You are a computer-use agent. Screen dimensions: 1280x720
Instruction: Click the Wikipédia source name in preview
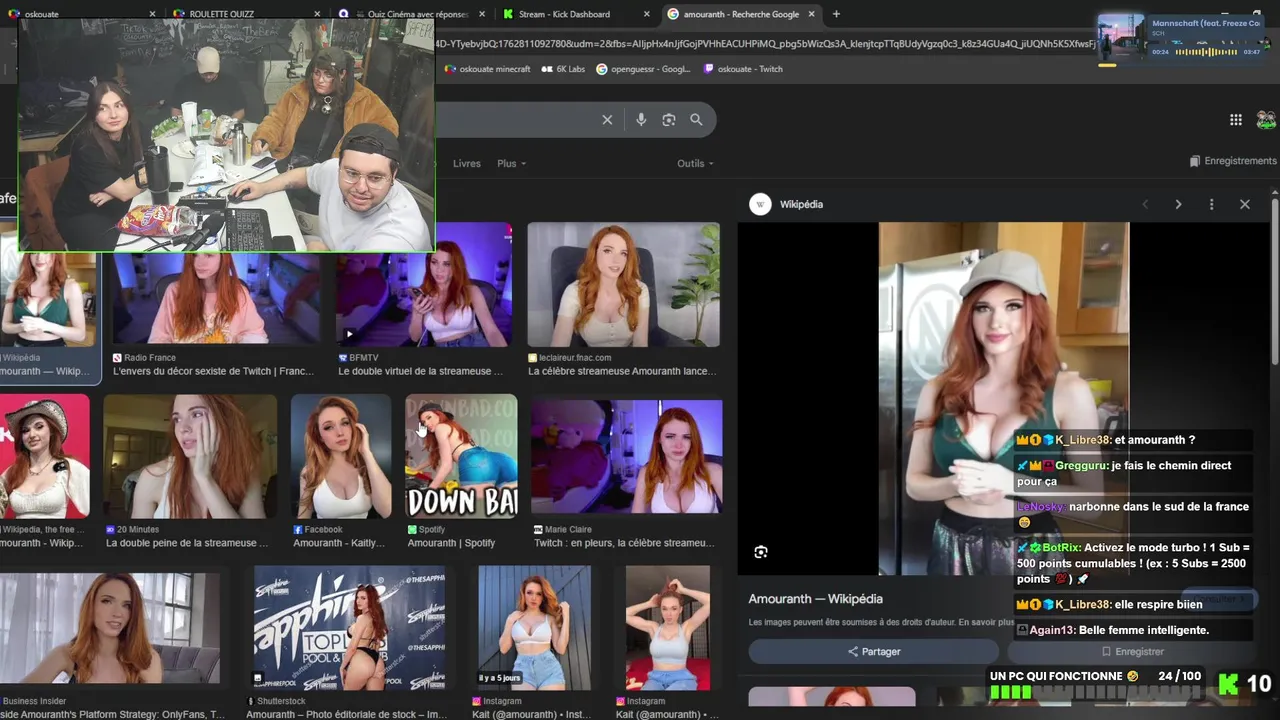(x=801, y=204)
